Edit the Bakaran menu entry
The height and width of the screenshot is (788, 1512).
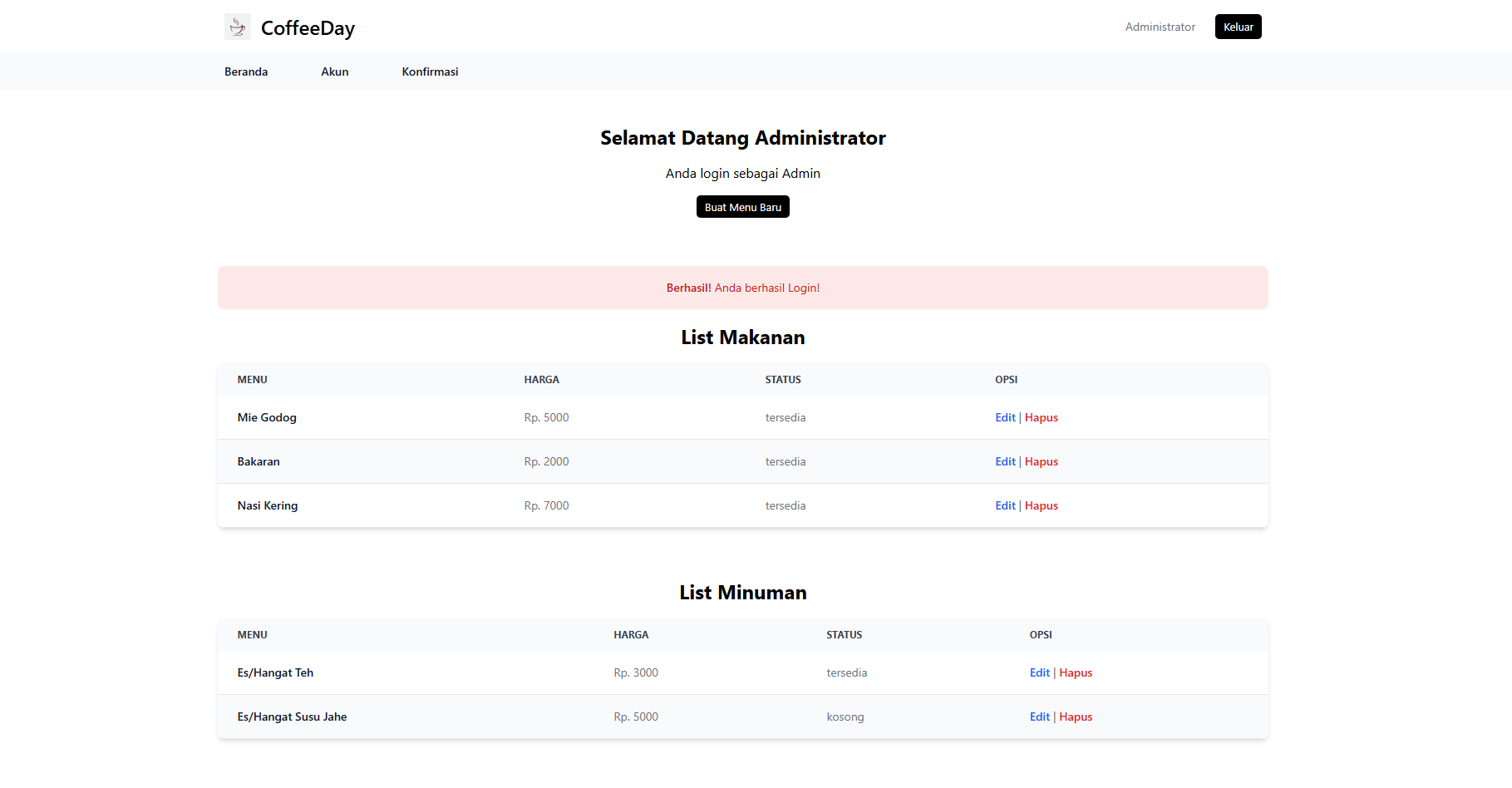pos(1005,461)
